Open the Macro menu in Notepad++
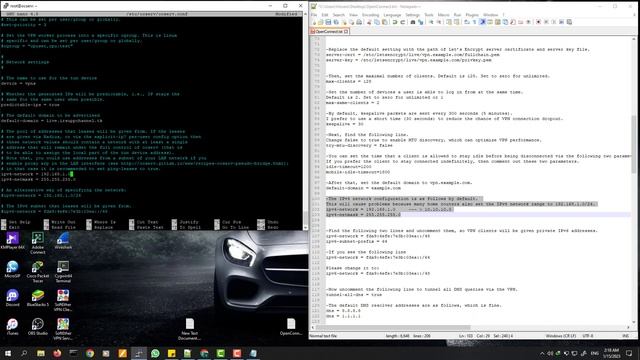 tap(443, 15)
